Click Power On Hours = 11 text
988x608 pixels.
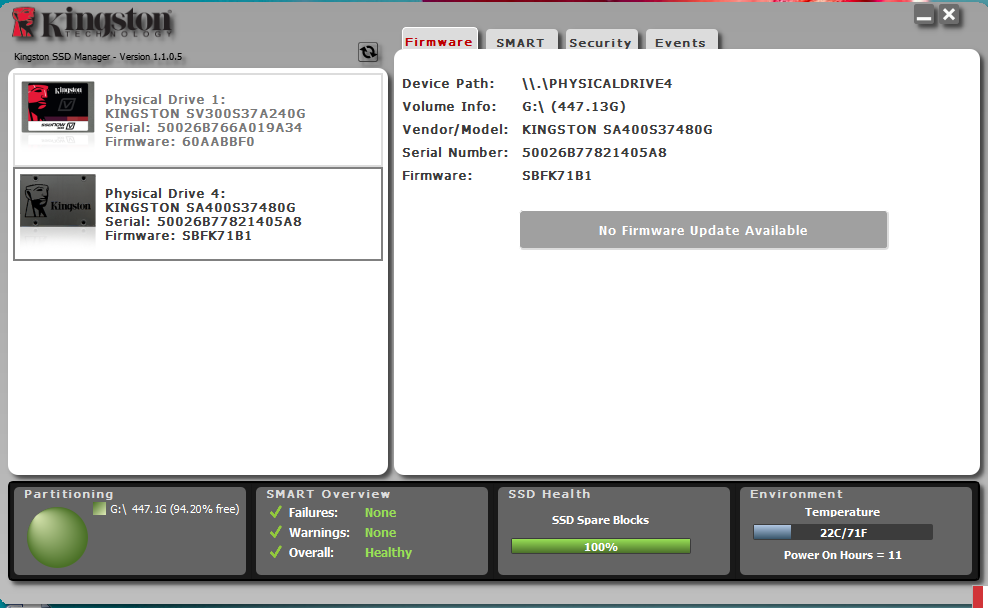tap(842, 555)
